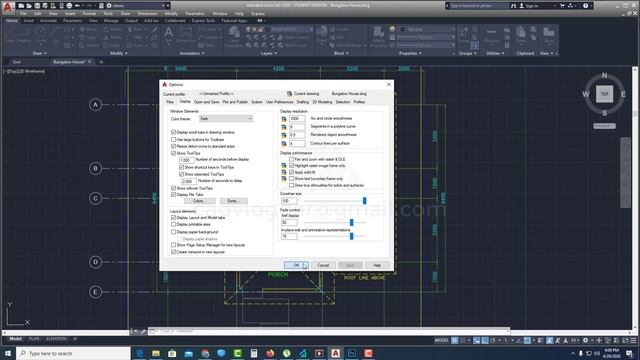Select the Annotate ribbon tab
The width and height of the screenshot is (640, 360).
pyautogui.click(x=48, y=20)
